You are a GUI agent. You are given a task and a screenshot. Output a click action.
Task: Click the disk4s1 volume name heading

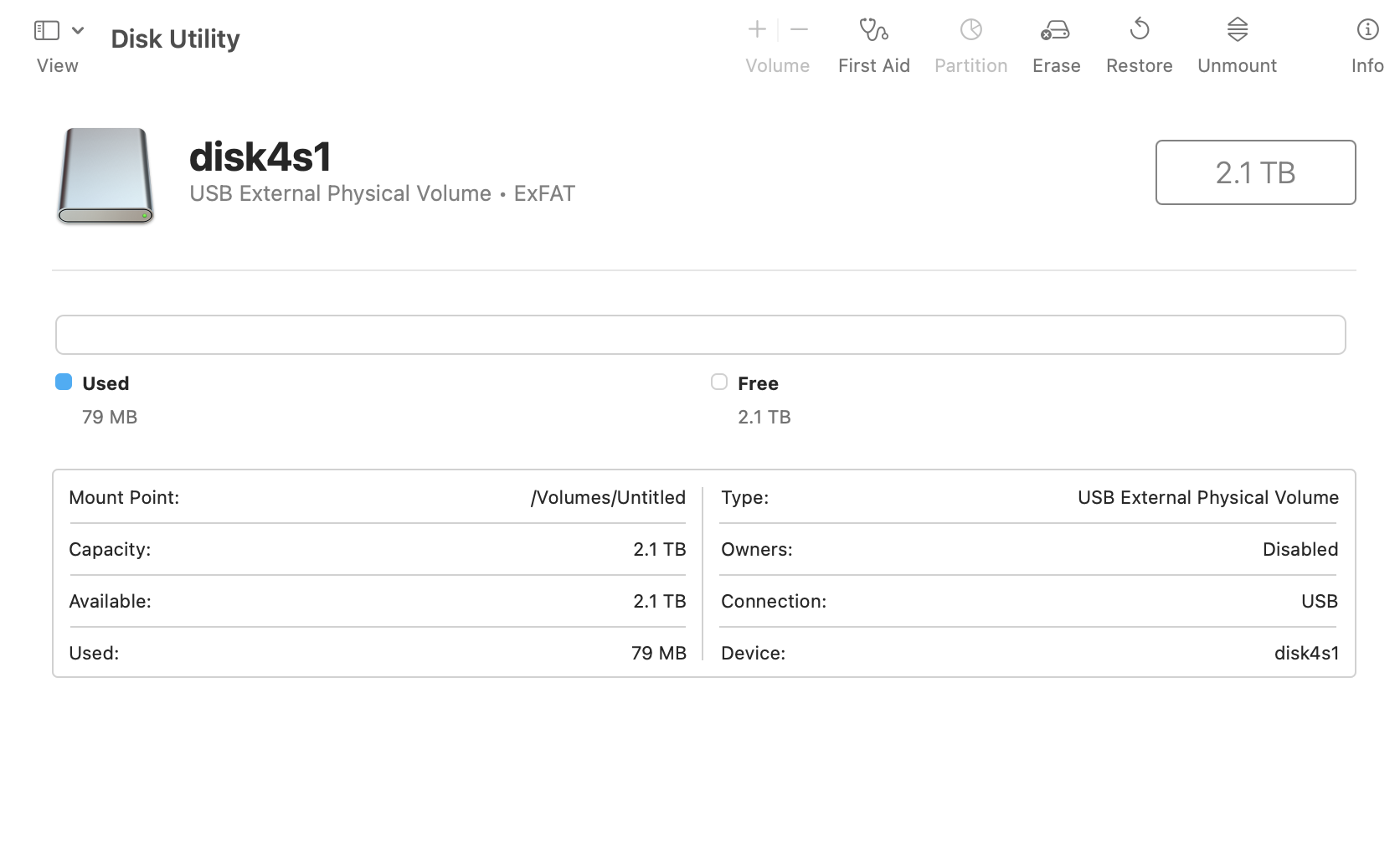pos(260,157)
